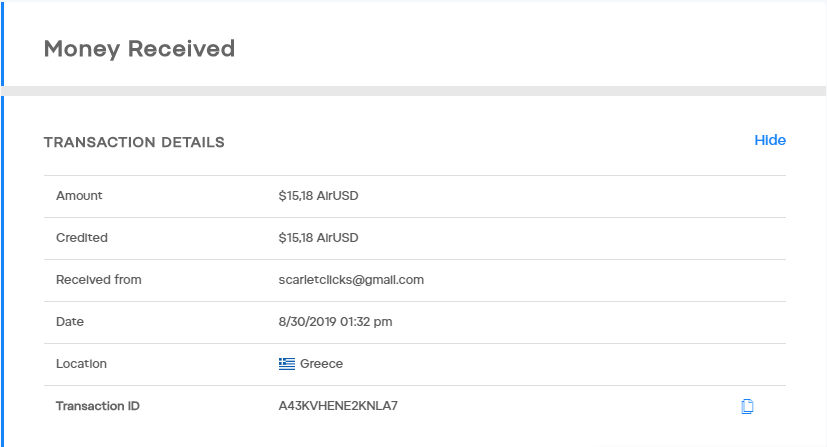Click the gray divider bar below the header
Viewport: 827px width, 447px height.
414,91
